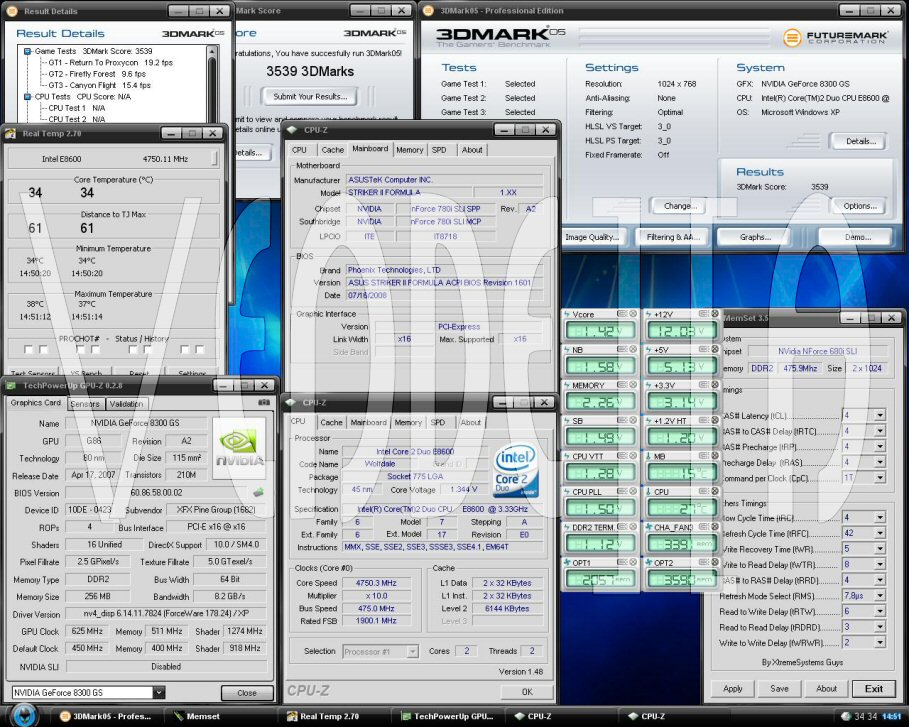Viewport: 909px width, 727px height.
Task: Open Memory tab in upper CPU-Z window
Action: [x=410, y=150]
